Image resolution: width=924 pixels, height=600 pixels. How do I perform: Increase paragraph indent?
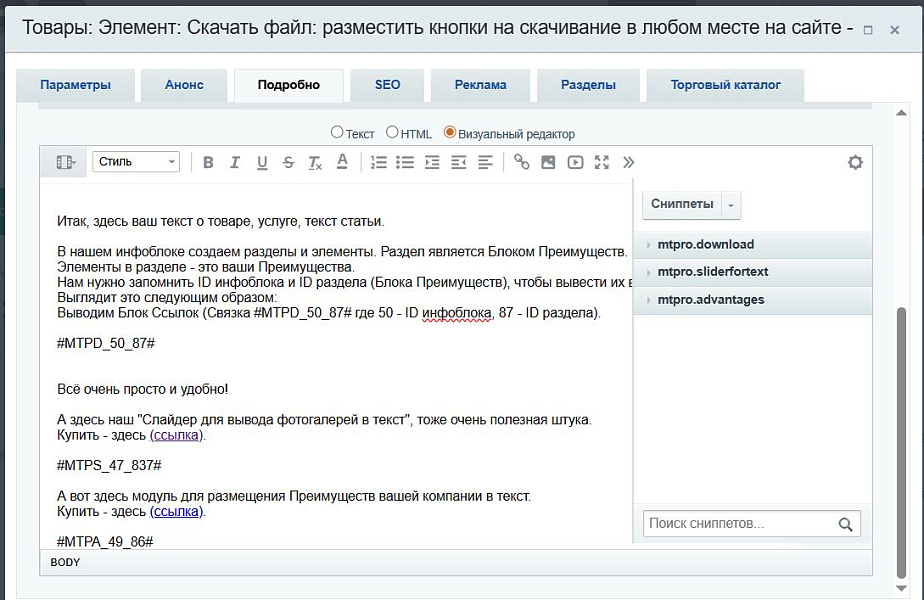[432, 162]
